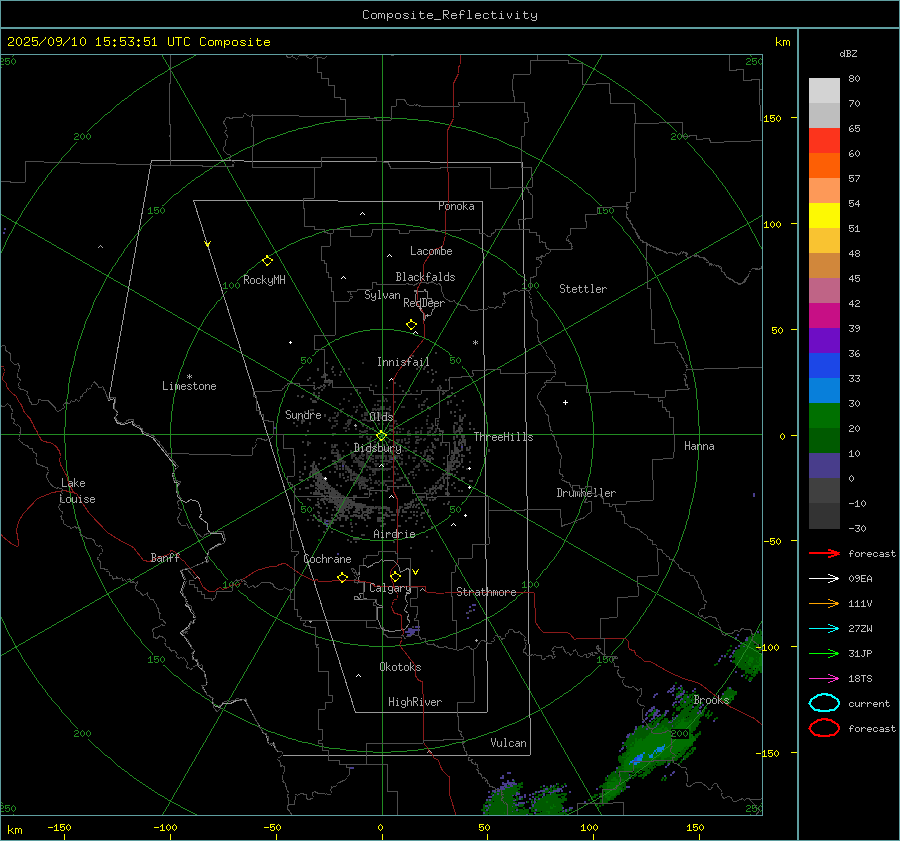900x841 pixels.
Task: Click the Okotoks city label
Action: click(400, 667)
